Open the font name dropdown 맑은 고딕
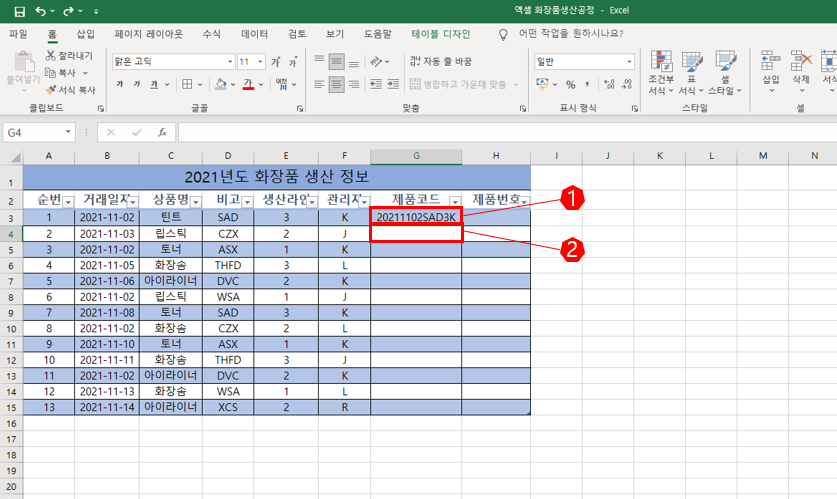This screenshot has height=499, width=837. (x=230, y=62)
